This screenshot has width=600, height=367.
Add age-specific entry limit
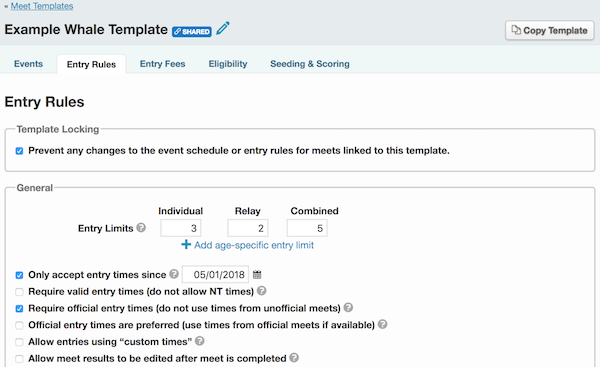coord(248,245)
